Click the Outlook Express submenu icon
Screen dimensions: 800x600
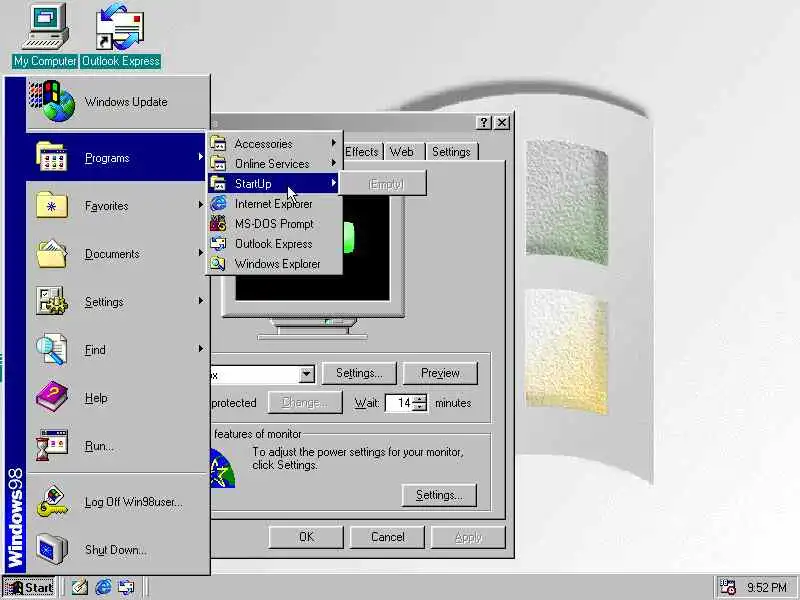tap(218, 243)
